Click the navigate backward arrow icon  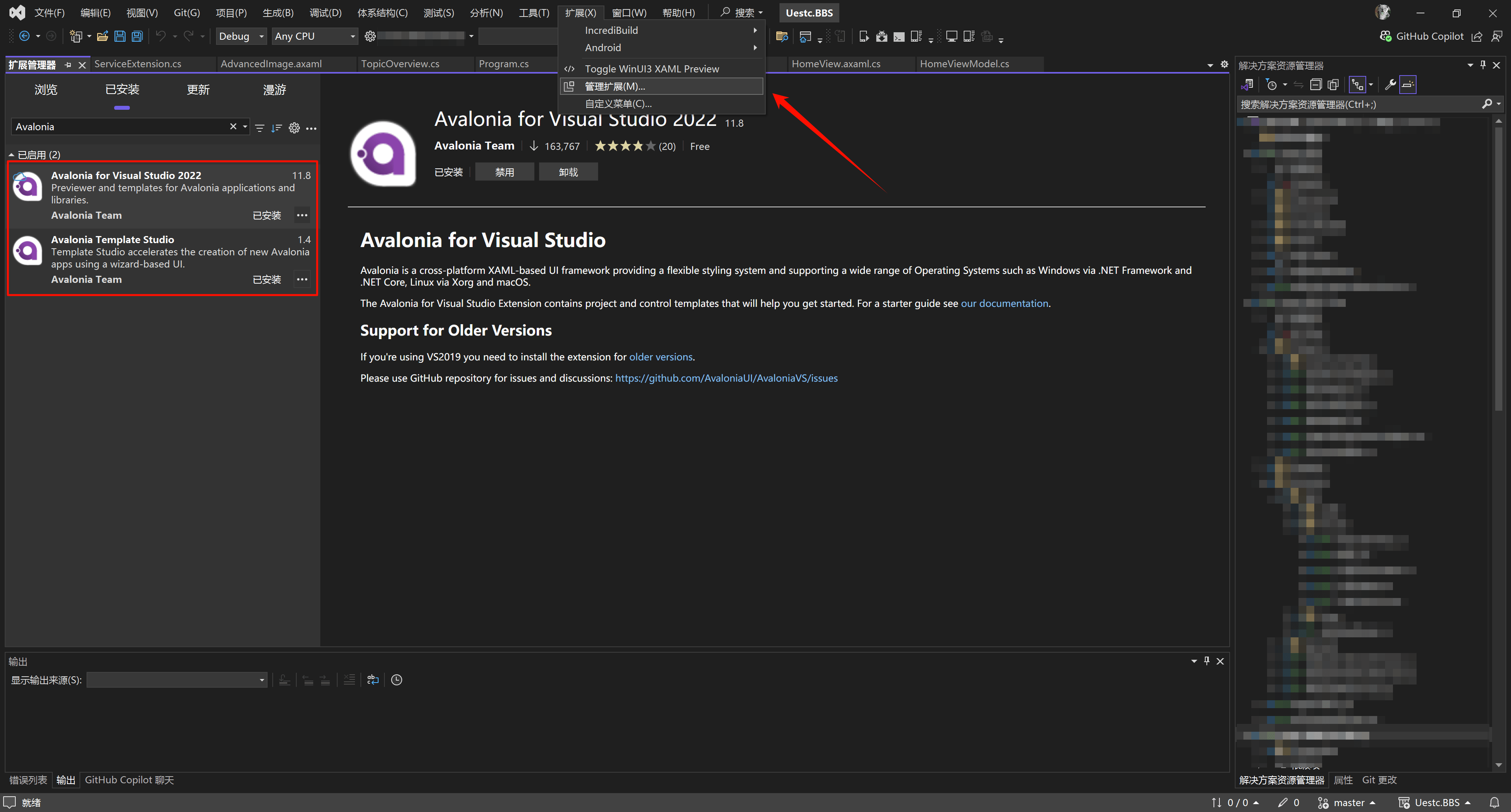pyautogui.click(x=25, y=36)
